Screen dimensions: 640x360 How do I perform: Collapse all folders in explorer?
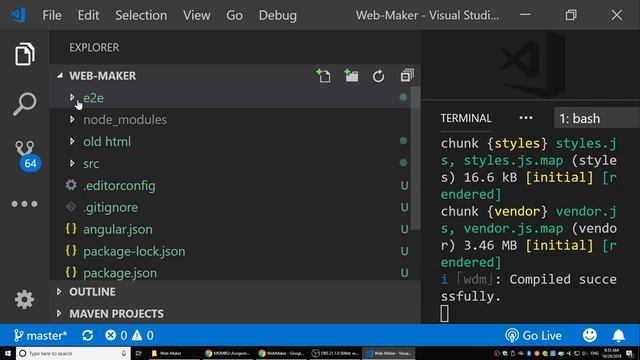(x=407, y=76)
